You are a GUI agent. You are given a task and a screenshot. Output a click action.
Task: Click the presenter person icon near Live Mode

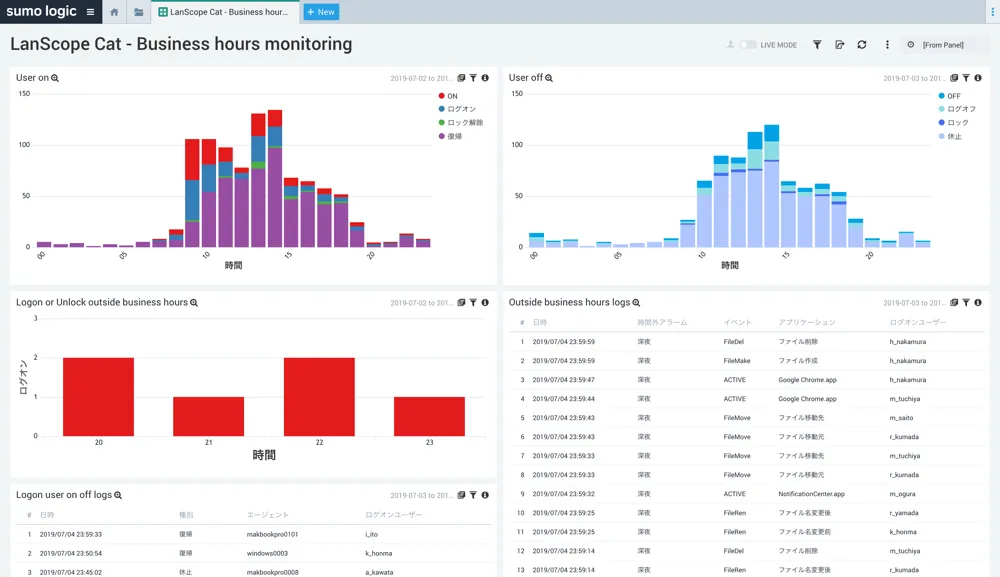coord(730,45)
